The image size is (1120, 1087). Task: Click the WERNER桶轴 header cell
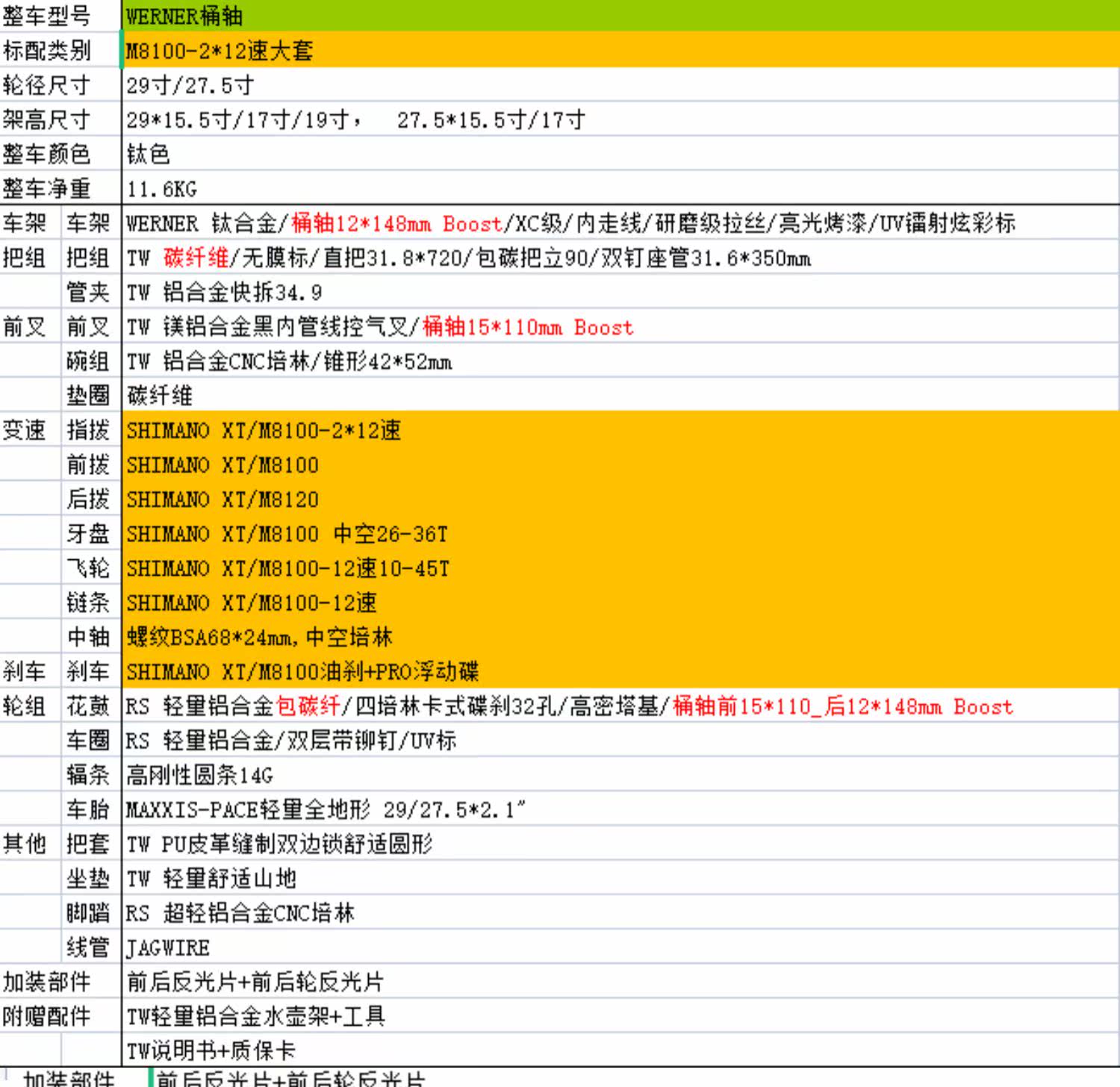pos(620,16)
